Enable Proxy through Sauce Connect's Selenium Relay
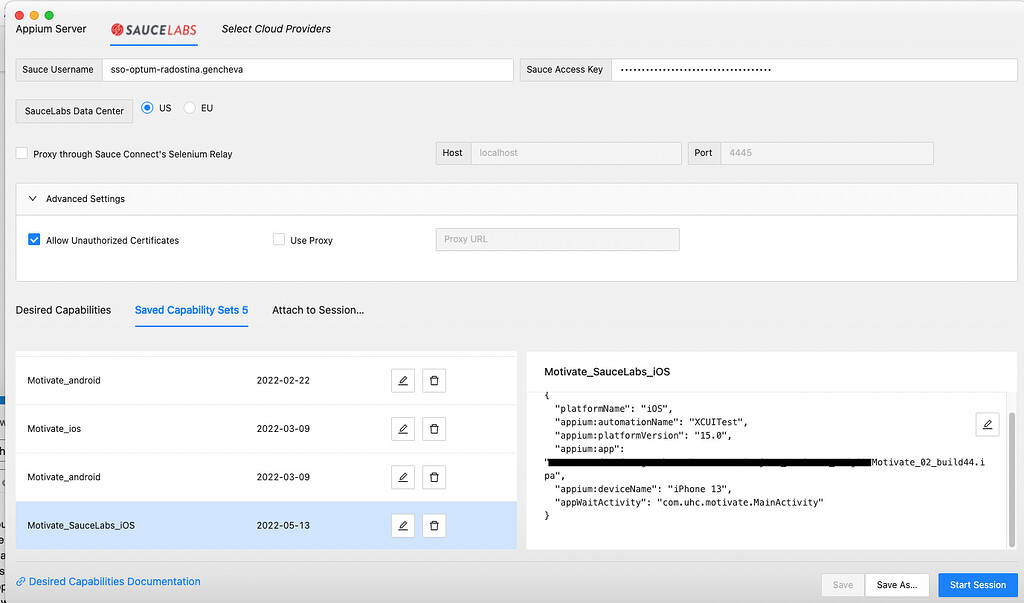This screenshot has height=603, width=1024. point(22,153)
